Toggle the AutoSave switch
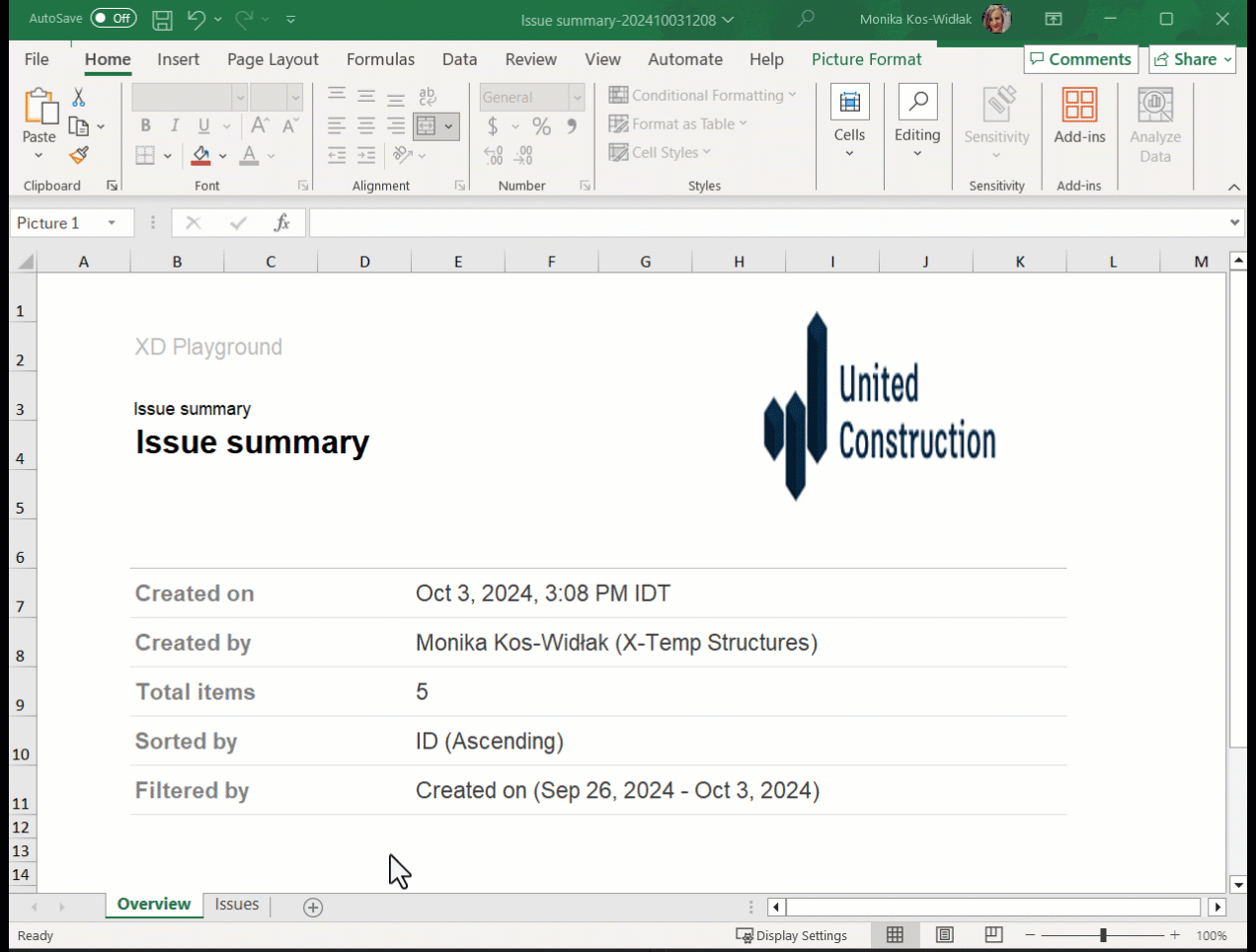Image resolution: width=1256 pixels, height=952 pixels. coord(114,19)
